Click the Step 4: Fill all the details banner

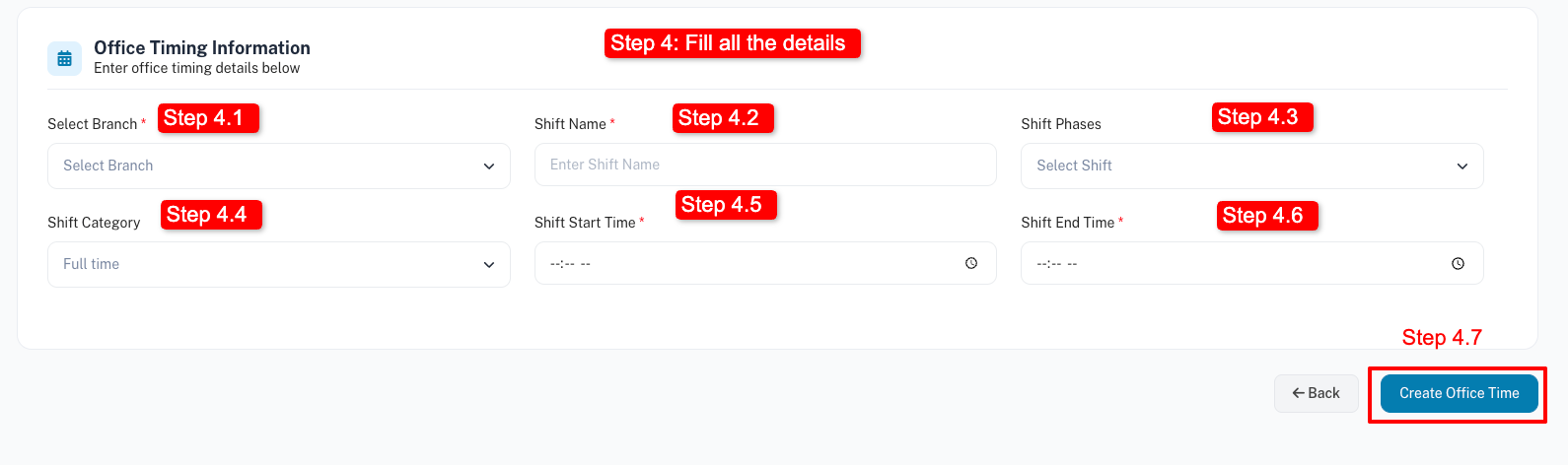[732, 43]
